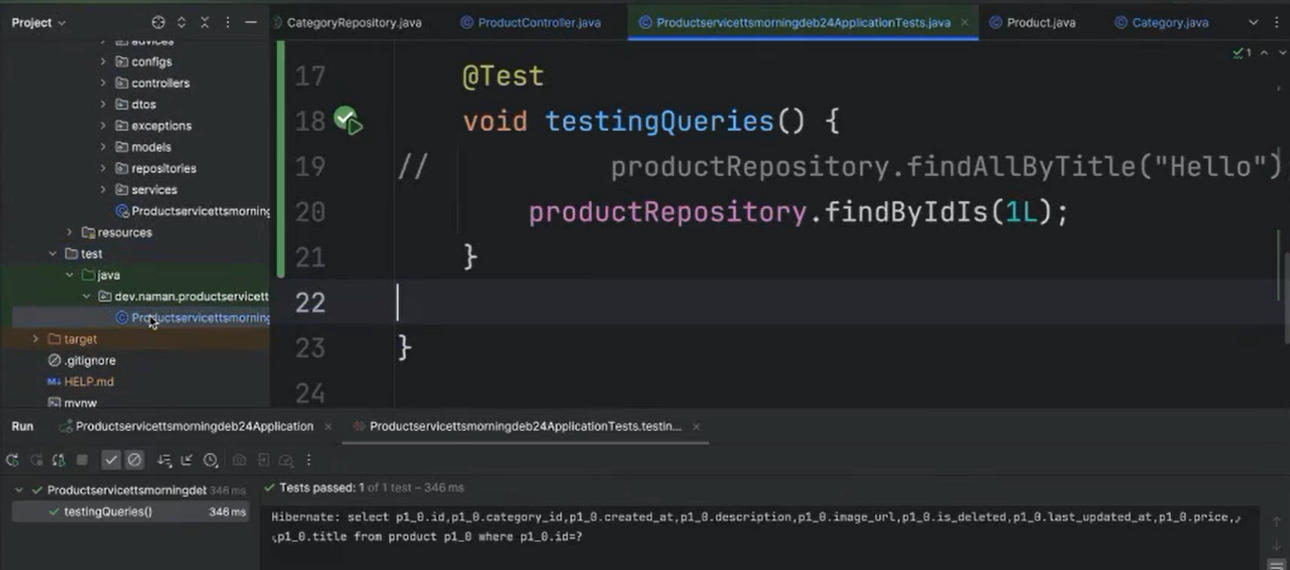Image resolution: width=1290 pixels, height=570 pixels.
Task: Expand the models folder
Action: [103, 147]
